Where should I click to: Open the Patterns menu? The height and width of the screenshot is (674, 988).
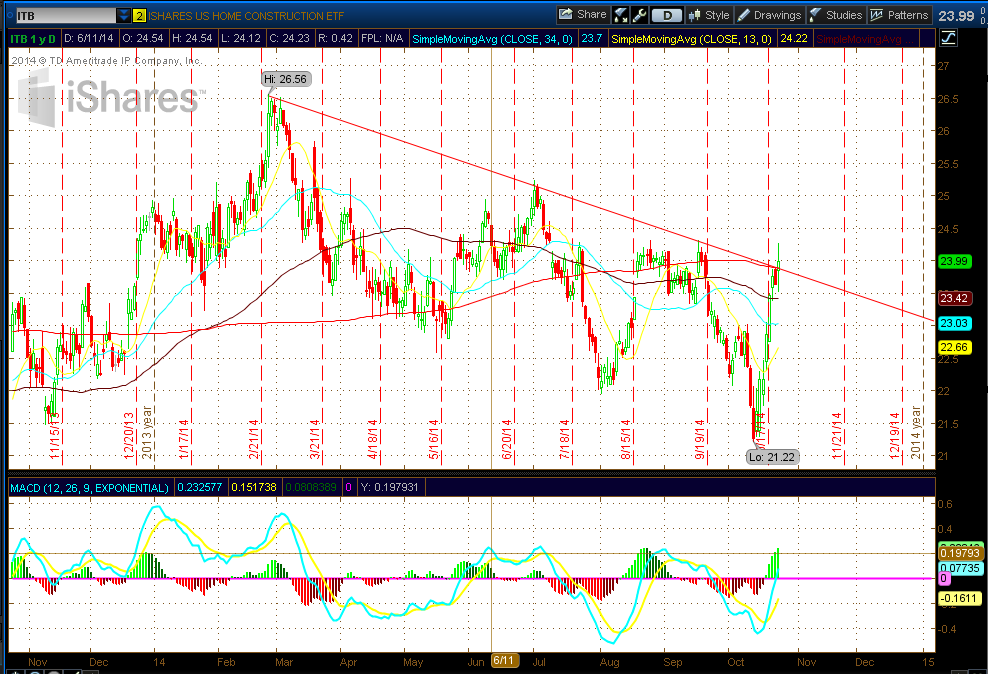(x=899, y=14)
